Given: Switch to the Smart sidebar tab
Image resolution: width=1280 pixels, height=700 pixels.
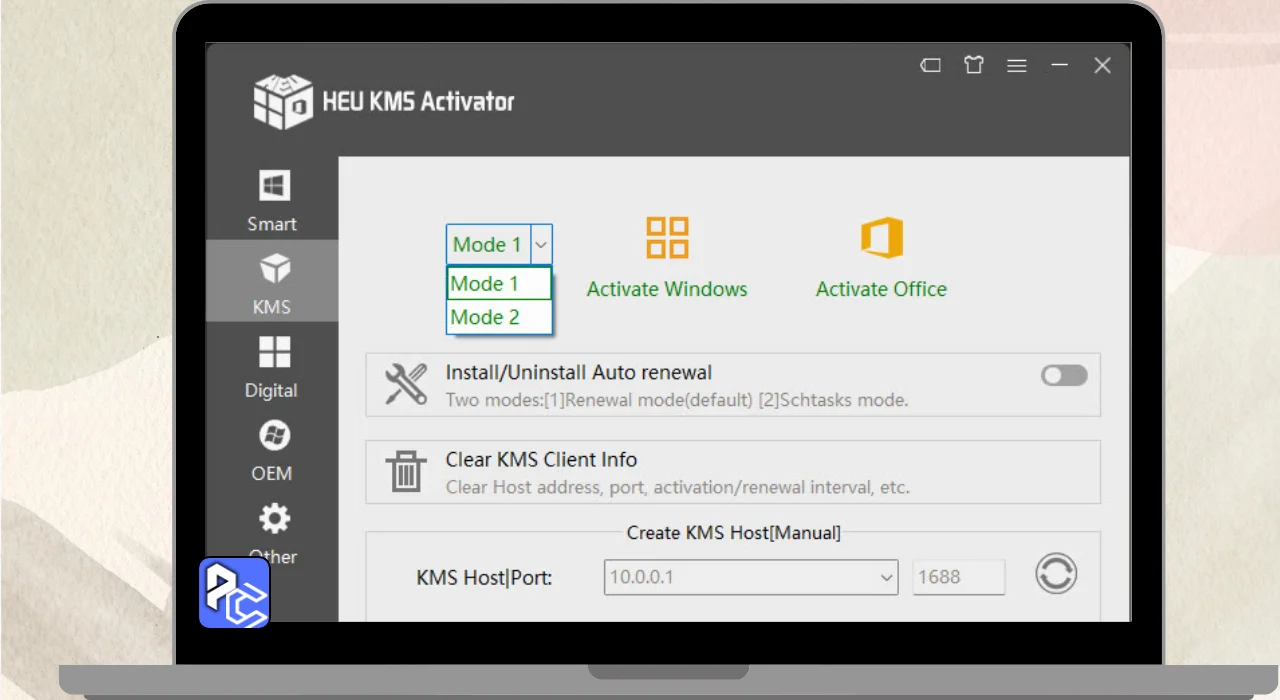Looking at the screenshot, I should (x=273, y=200).
